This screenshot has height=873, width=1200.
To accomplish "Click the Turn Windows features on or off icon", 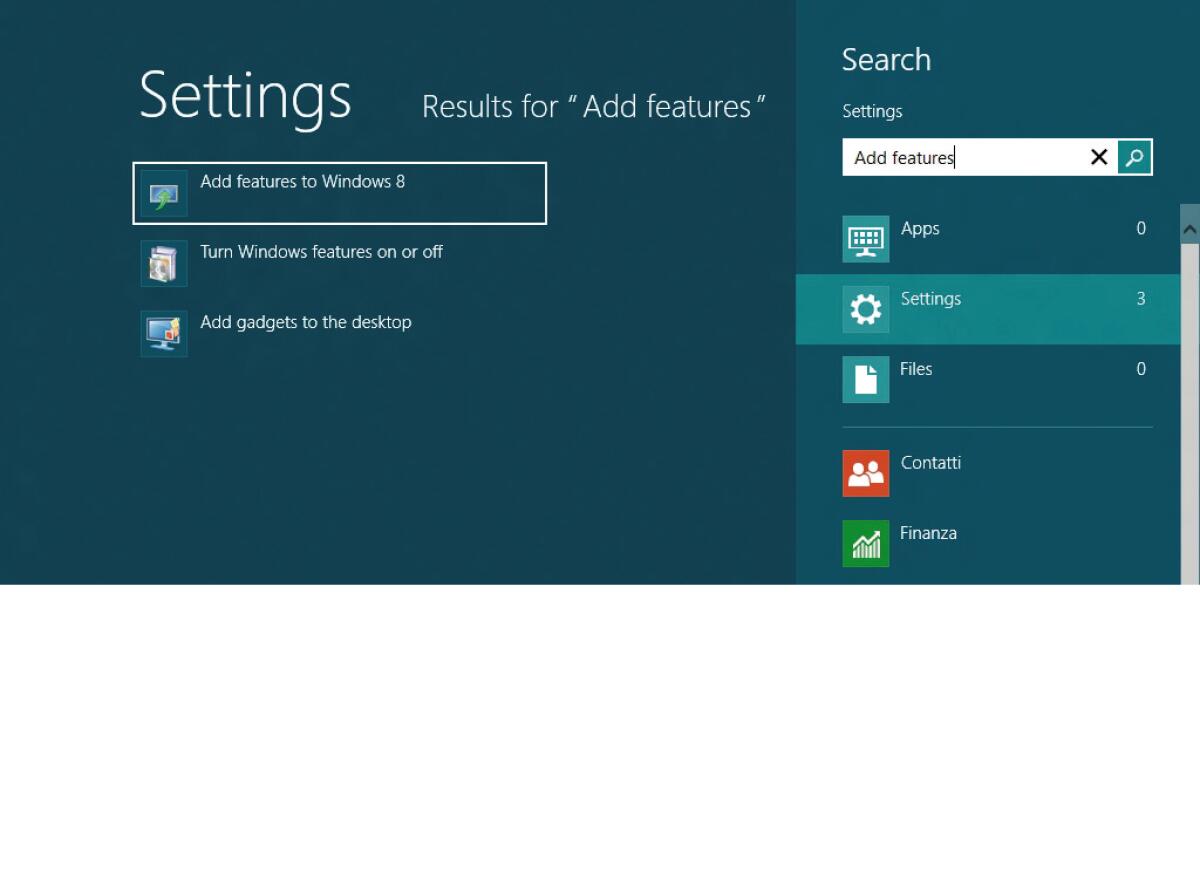I will click(x=163, y=262).
